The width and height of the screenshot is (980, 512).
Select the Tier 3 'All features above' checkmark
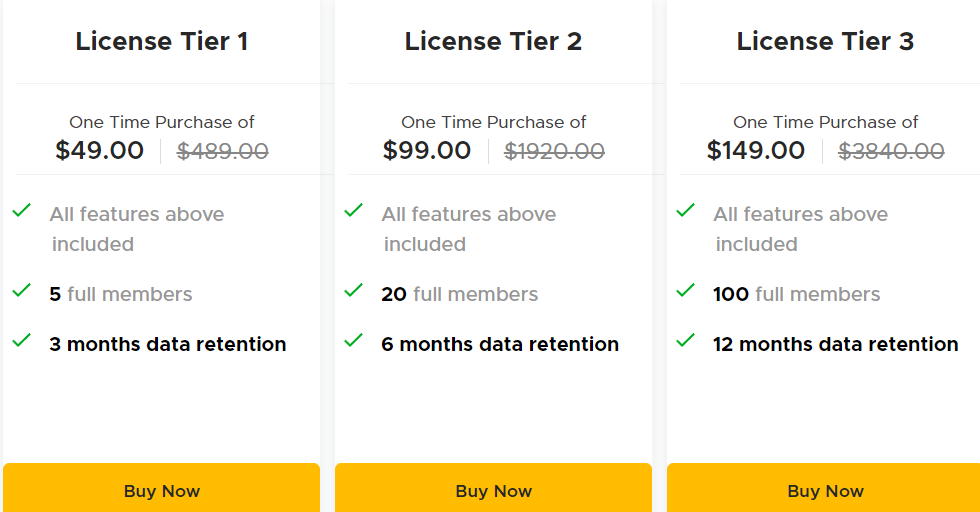click(686, 211)
